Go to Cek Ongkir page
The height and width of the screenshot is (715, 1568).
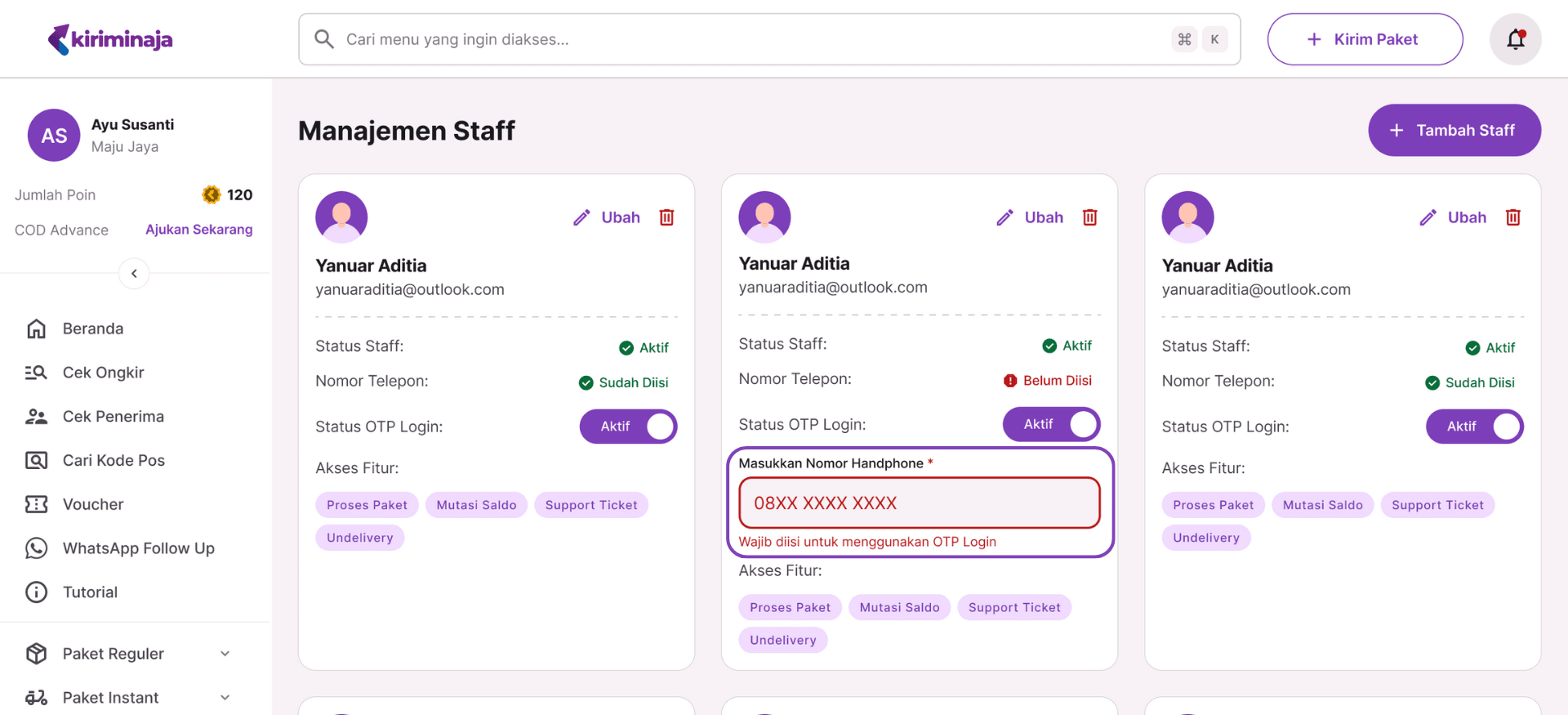click(x=103, y=373)
